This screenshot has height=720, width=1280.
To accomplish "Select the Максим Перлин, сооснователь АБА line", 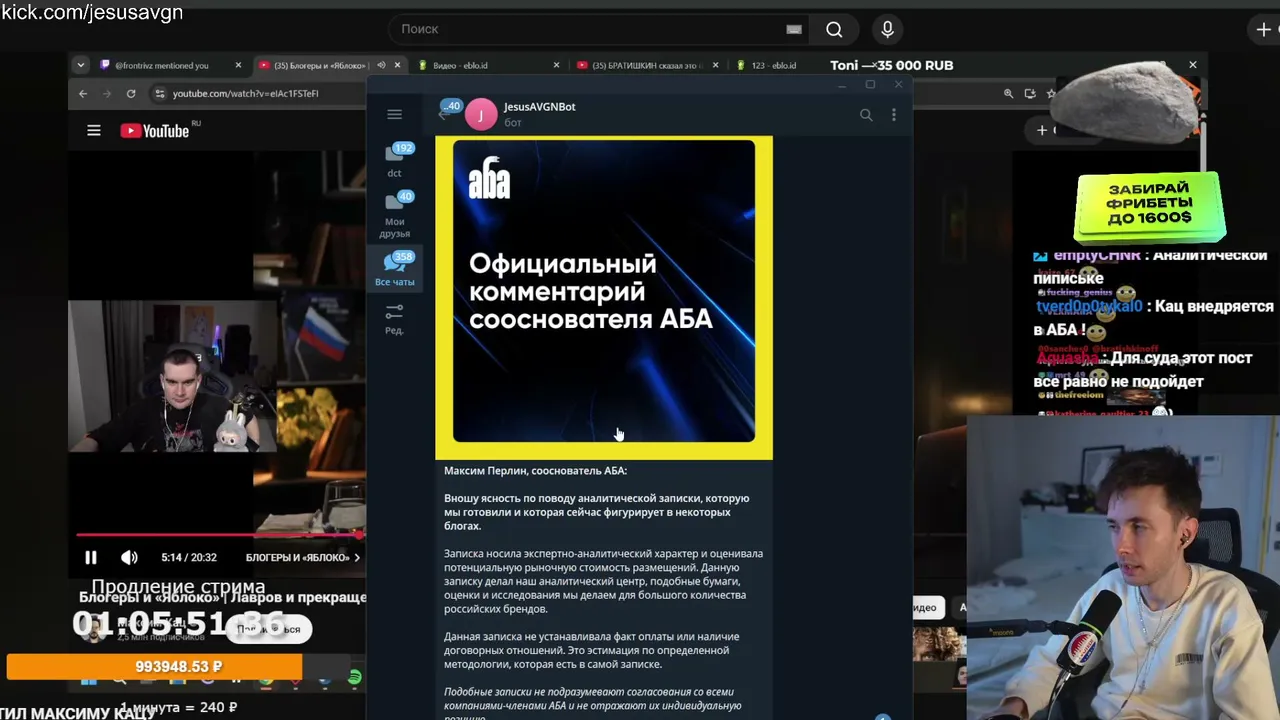I will click(x=536, y=471).
